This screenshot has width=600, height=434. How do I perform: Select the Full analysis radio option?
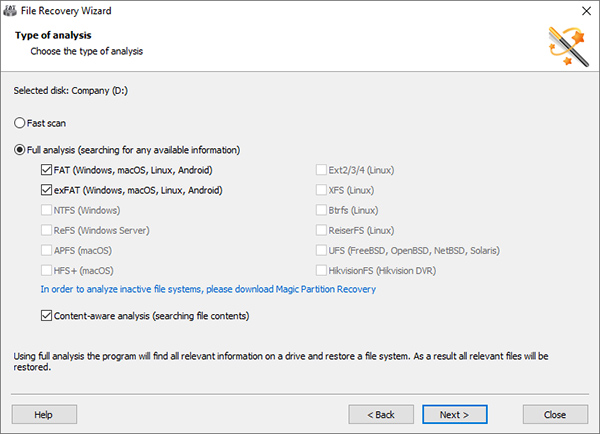[20, 150]
